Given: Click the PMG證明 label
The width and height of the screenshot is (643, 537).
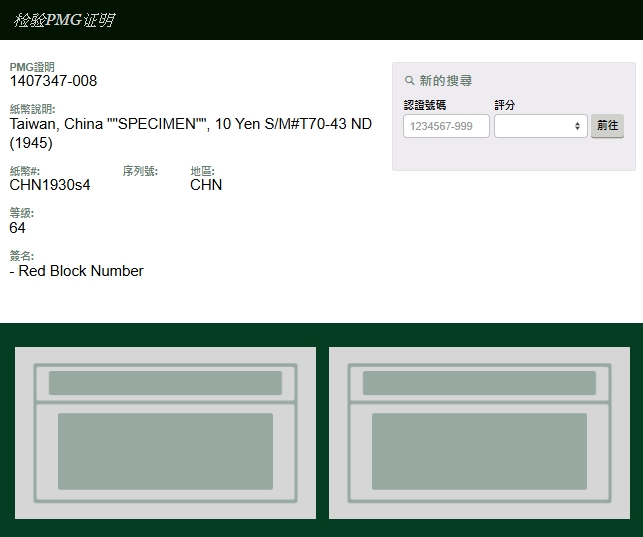Looking at the screenshot, I should [x=32, y=67].
